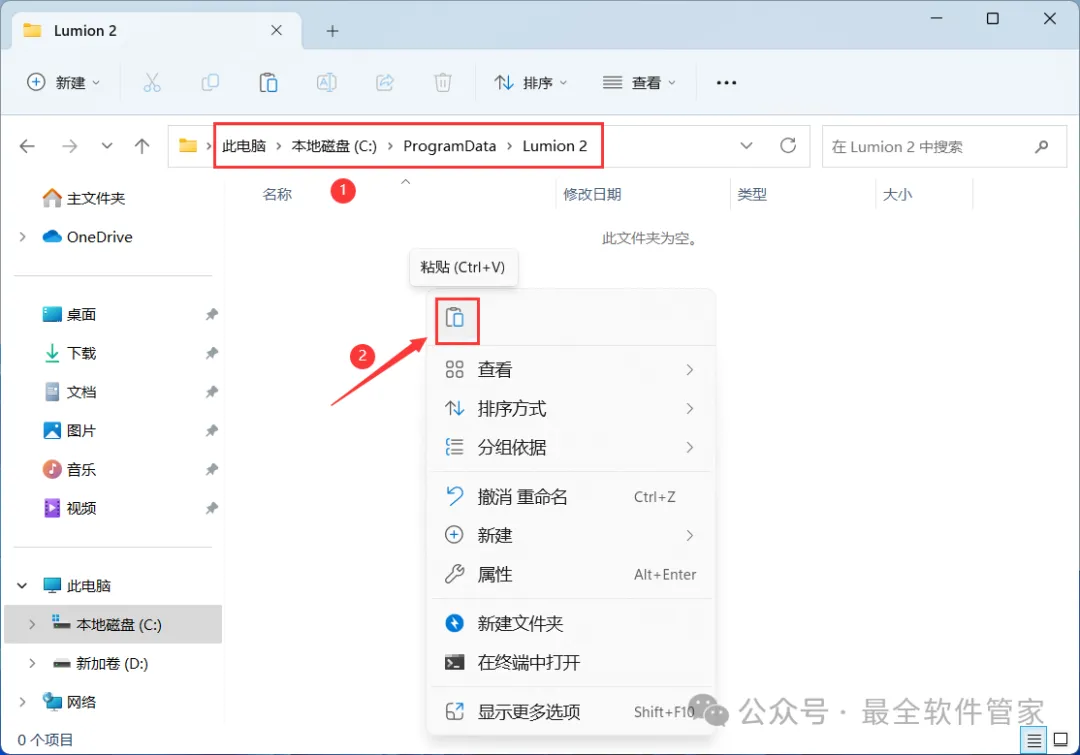Select Home (主文件夹) in sidebar
Screen dimensions: 1080x755
pos(83,198)
